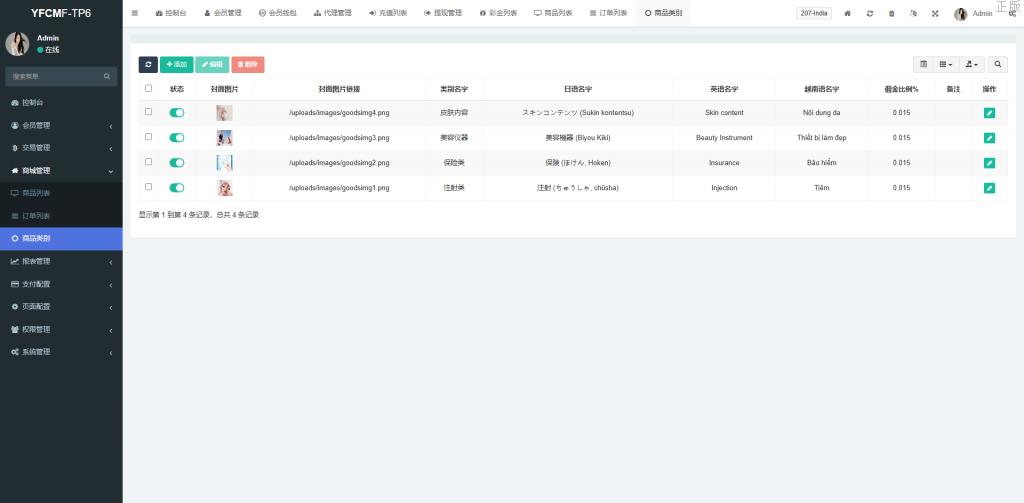Image resolution: width=1024 pixels, height=503 pixels.
Task: Edit the Beauty Instrument row with the pencil icon
Action: point(989,138)
